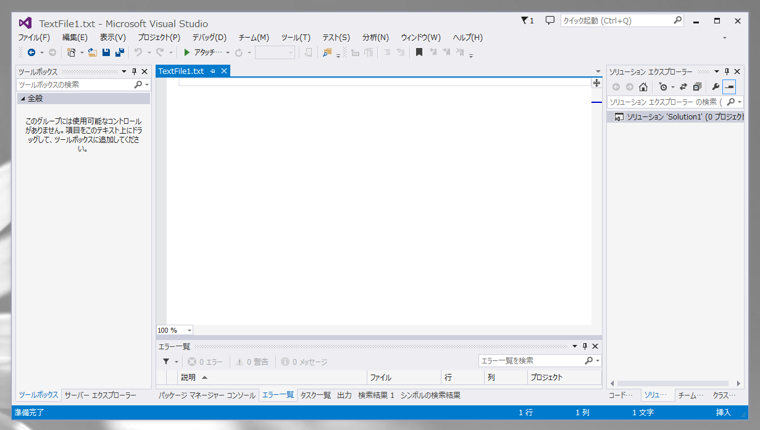Click the Redo arrow icon
The height and width of the screenshot is (430, 760).
(160, 52)
